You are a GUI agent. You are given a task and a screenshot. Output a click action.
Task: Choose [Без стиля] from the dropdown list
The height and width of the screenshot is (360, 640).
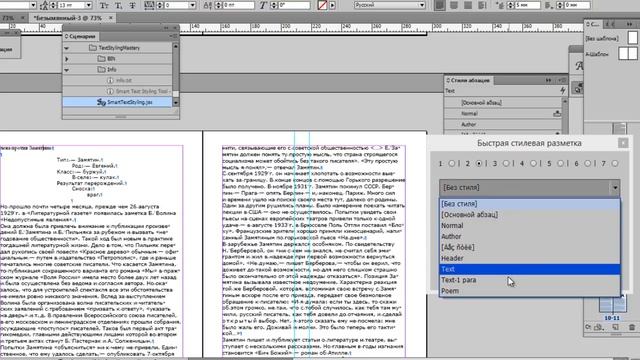[529, 204]
